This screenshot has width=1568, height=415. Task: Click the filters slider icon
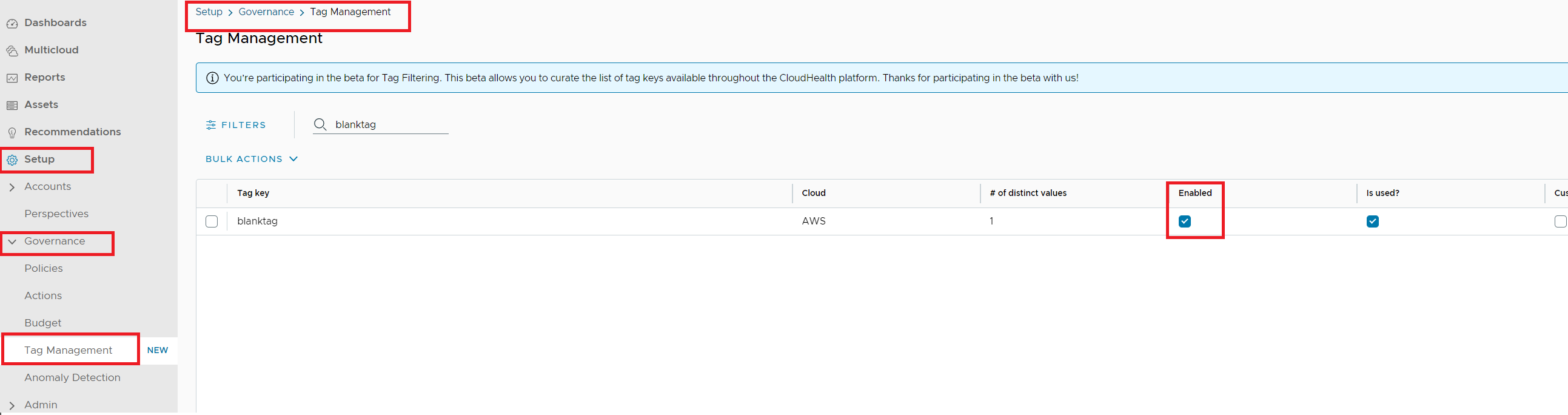click(x=210, y=125)
